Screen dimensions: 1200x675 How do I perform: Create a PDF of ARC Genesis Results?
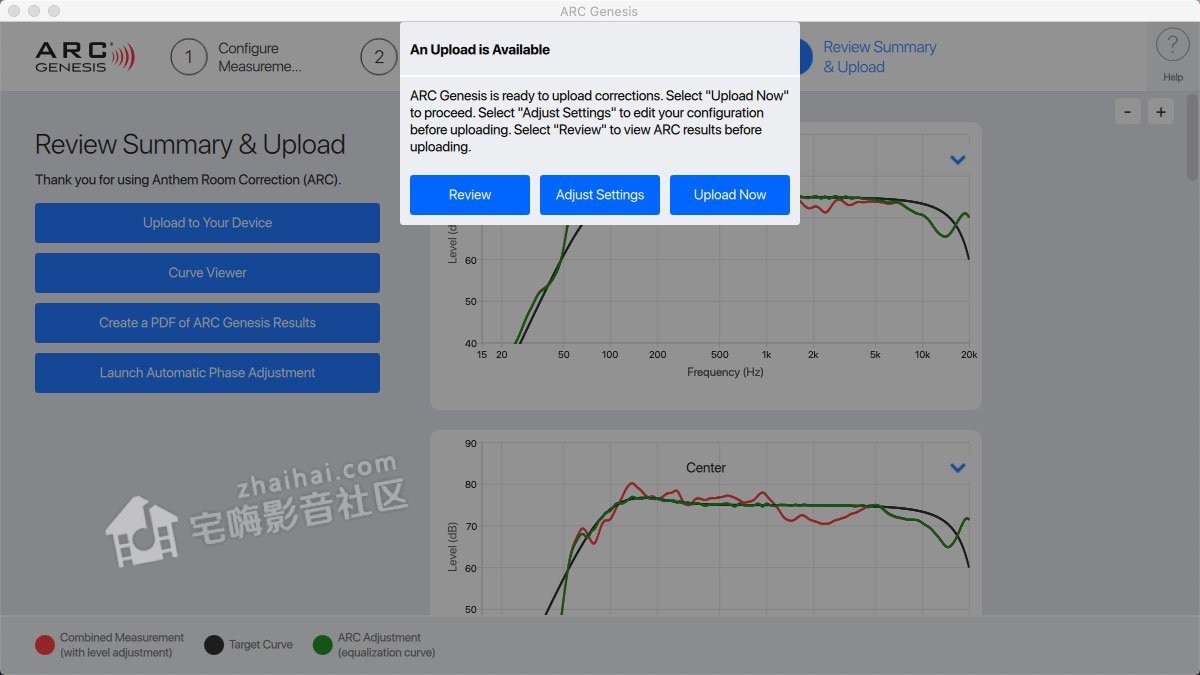207,323
